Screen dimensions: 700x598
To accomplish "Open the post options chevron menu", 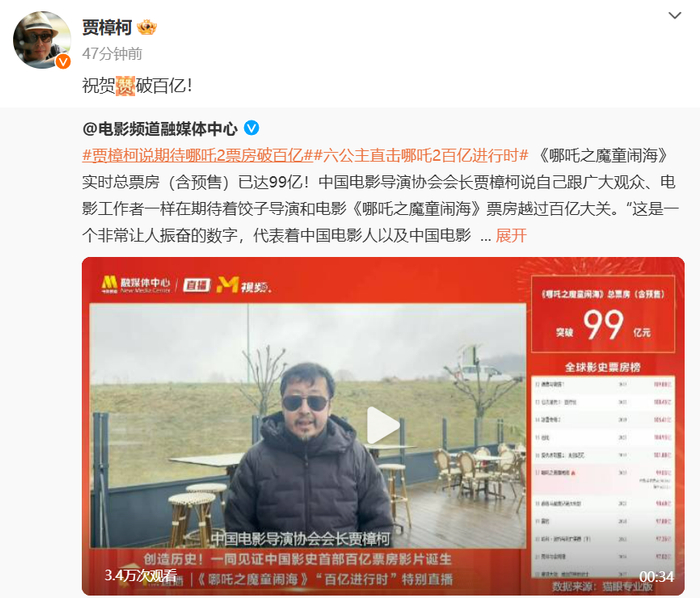I will tap(674, 16).
